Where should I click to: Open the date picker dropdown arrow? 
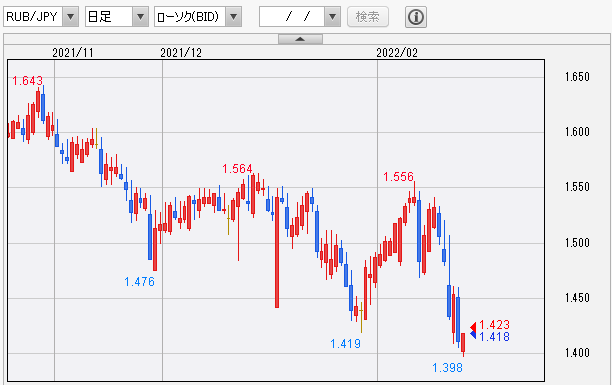(x=333, y=17)
